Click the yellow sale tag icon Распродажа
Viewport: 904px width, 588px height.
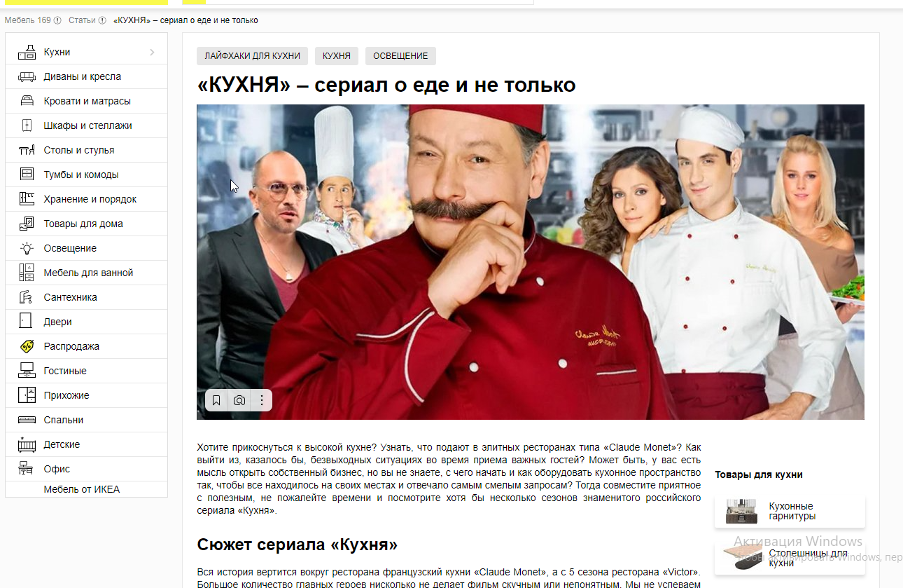click(x=27, y=346)
